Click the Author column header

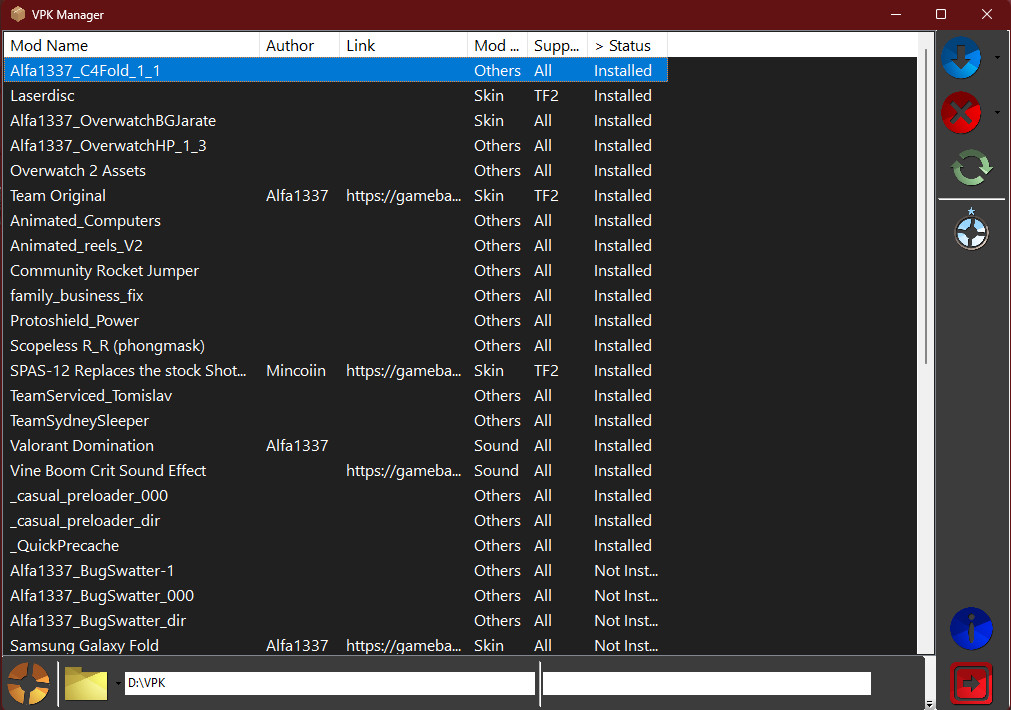click(x=298, y=46)
